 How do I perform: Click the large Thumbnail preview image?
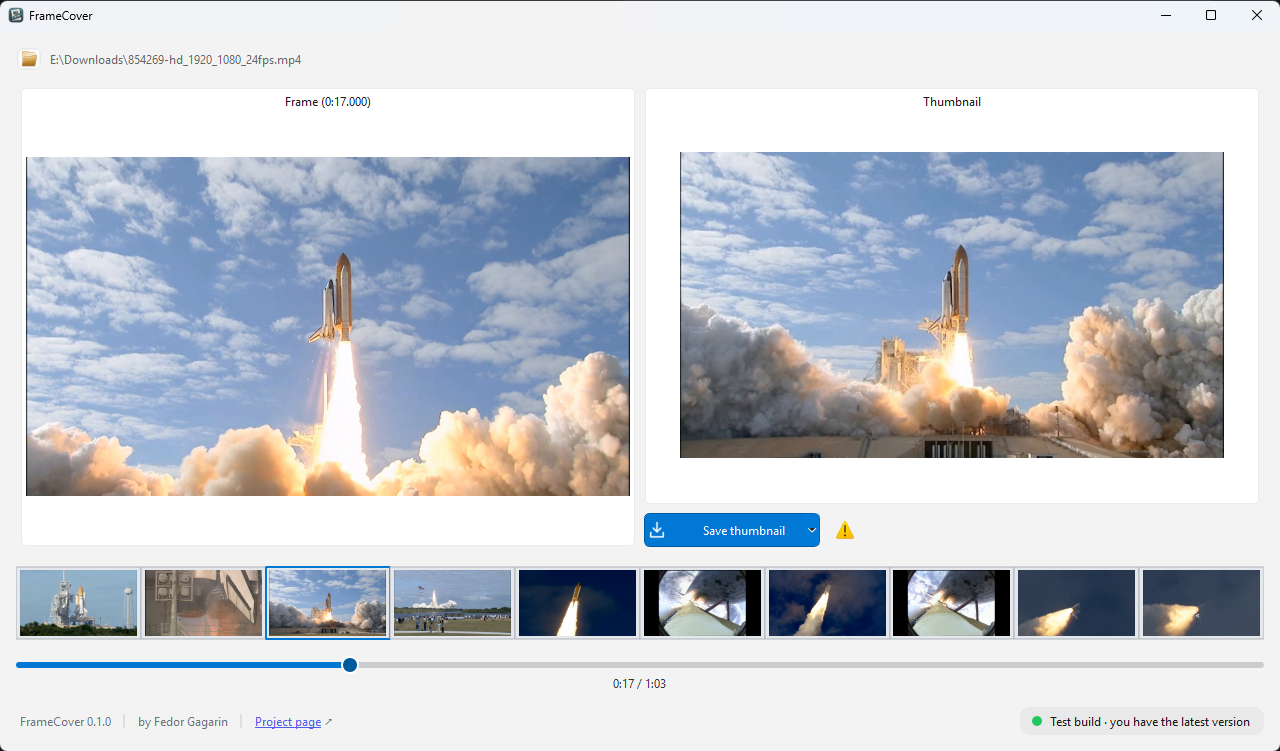pos(952,305)
